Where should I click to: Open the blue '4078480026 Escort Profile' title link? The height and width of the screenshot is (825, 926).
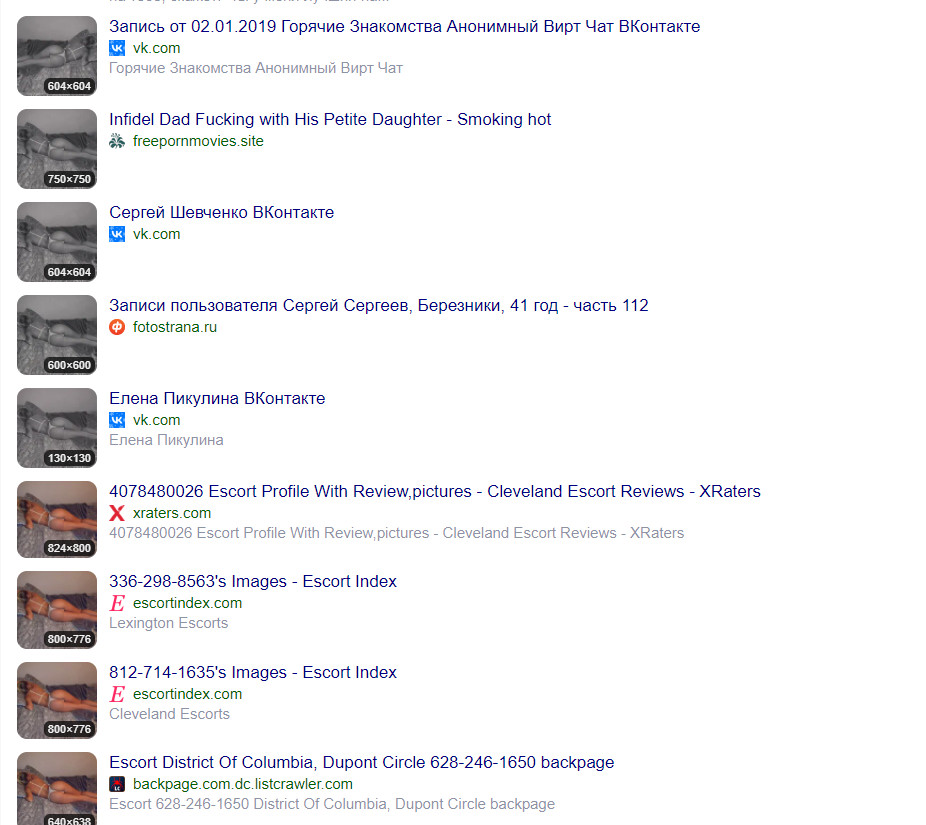click(x=435, y=491)
